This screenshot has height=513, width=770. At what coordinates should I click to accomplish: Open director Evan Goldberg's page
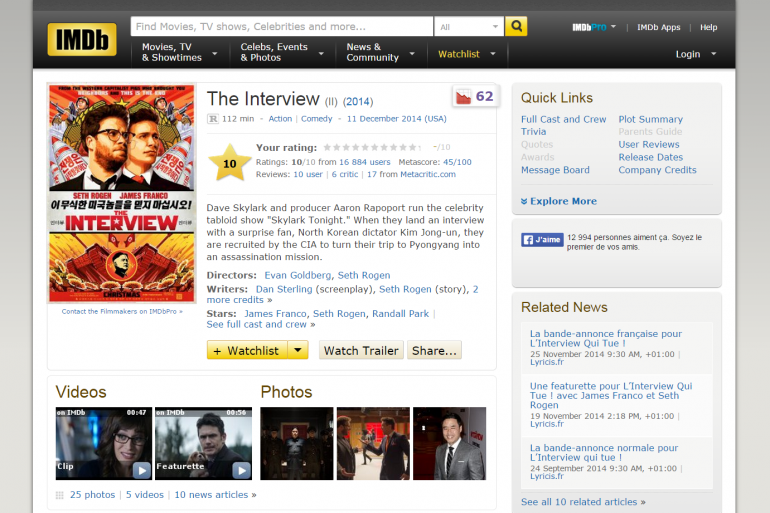298,275
